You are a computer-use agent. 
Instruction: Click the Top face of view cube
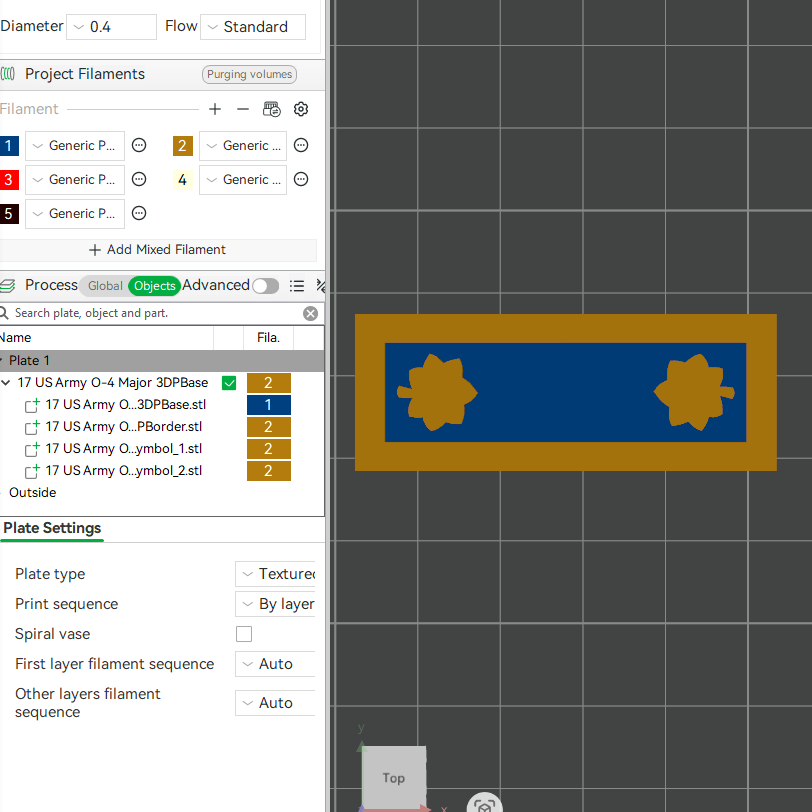[x=394, y=778]
